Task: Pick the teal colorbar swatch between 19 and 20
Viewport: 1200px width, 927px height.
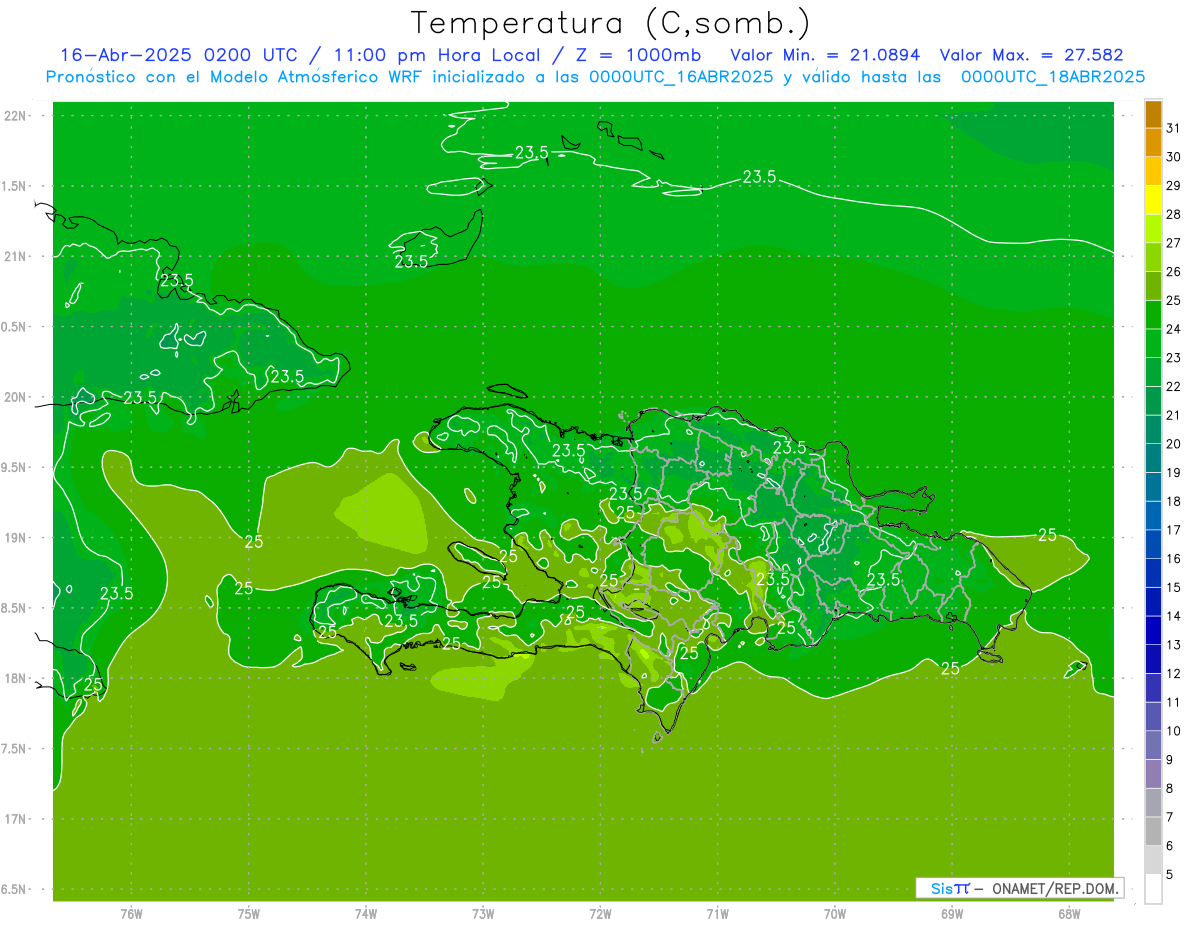Action: click(1153, 458)
